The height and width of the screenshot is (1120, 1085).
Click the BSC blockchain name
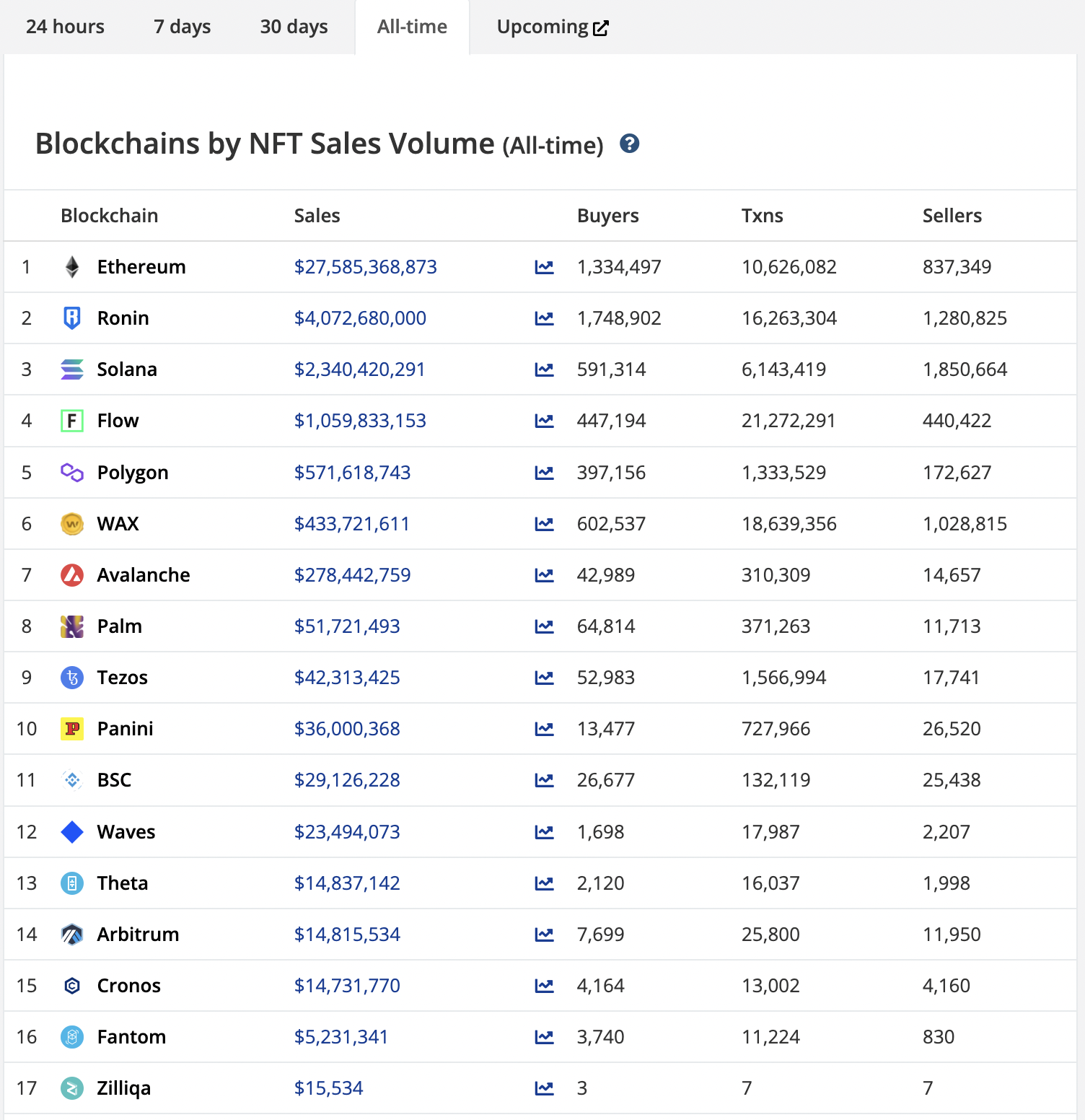coord(115,780)
